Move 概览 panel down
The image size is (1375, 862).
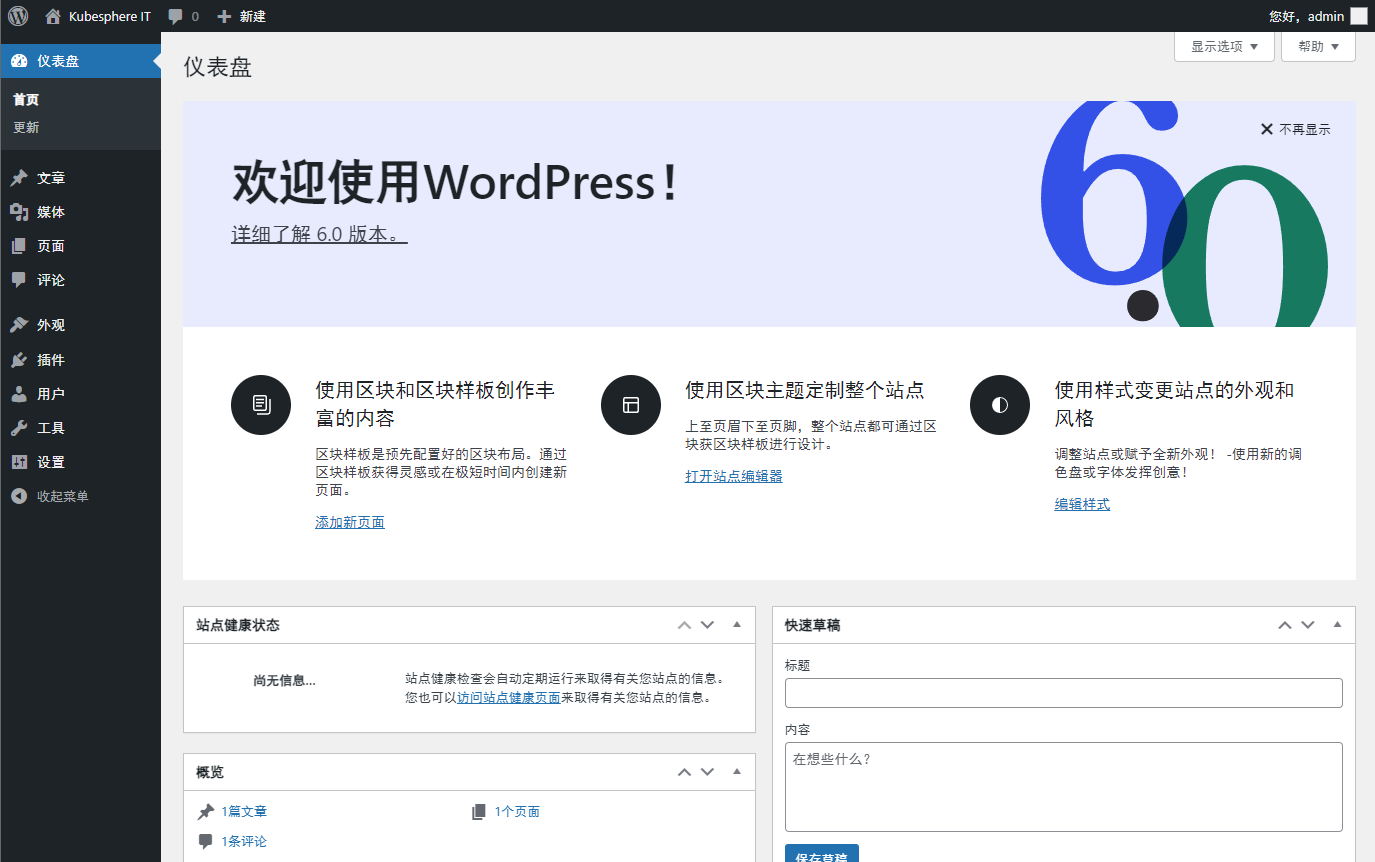pos(707,772)
